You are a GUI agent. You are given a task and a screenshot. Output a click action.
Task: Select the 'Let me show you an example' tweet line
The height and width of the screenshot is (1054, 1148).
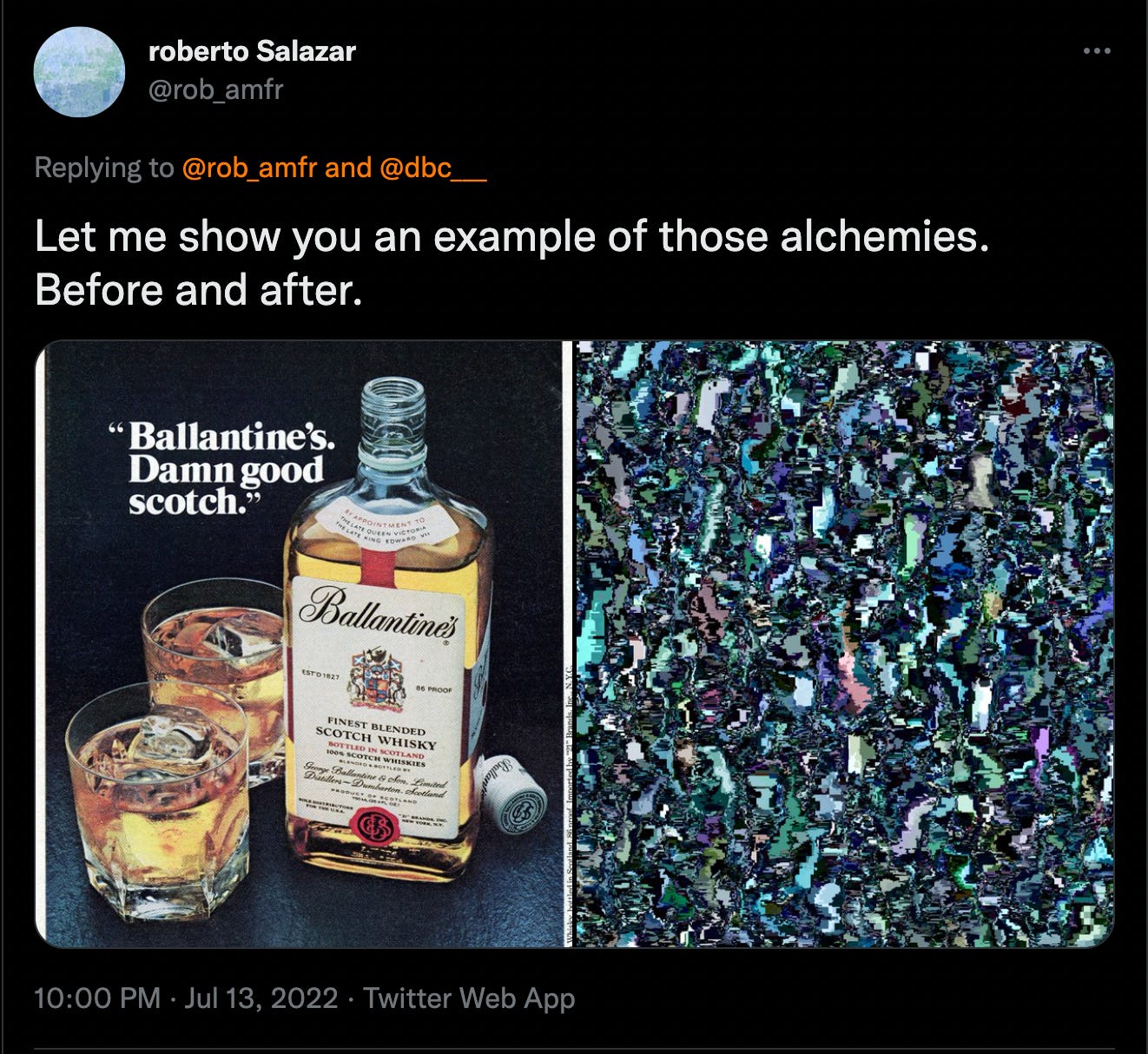click(512, 236)
